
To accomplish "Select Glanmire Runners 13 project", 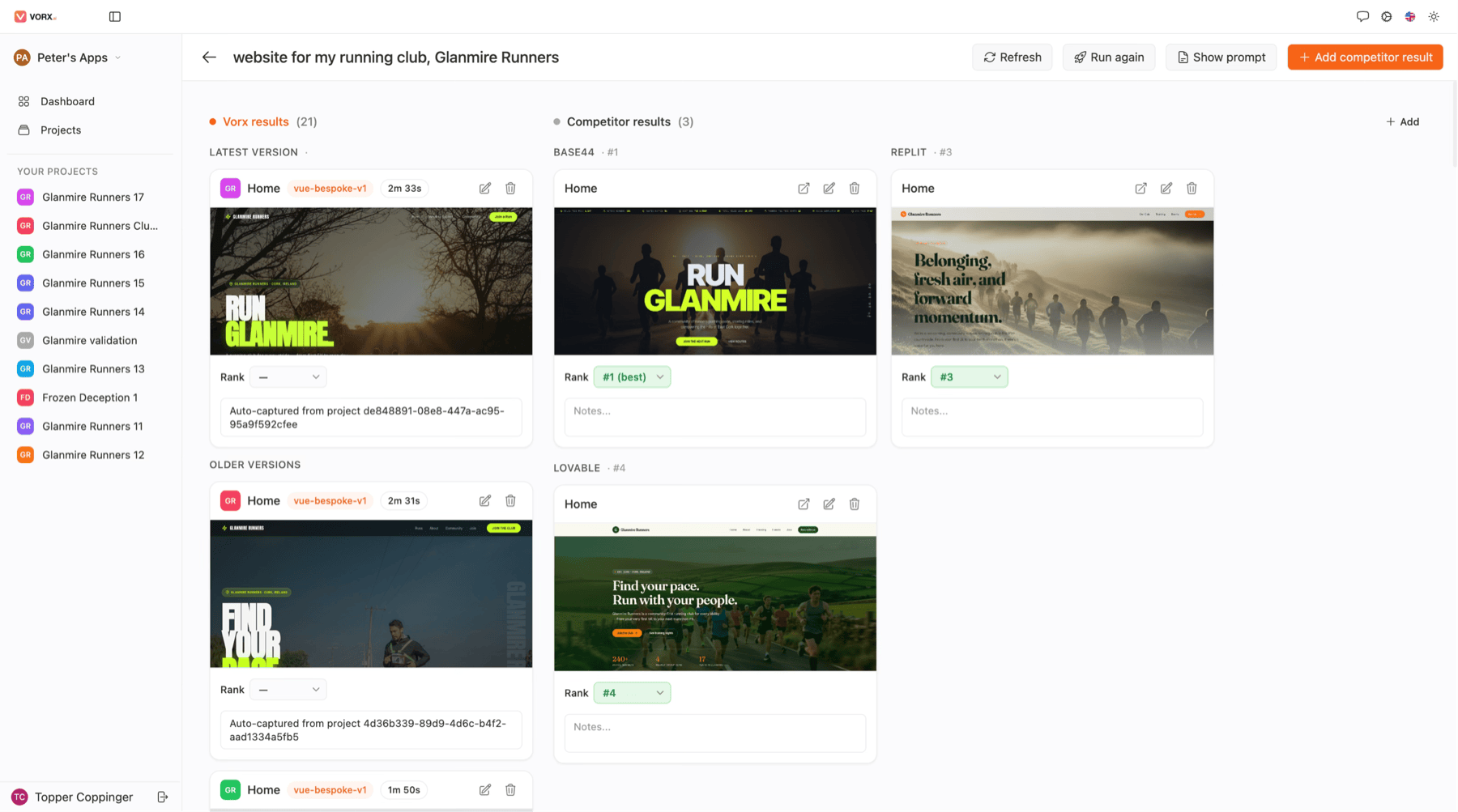I will (93, 369).
